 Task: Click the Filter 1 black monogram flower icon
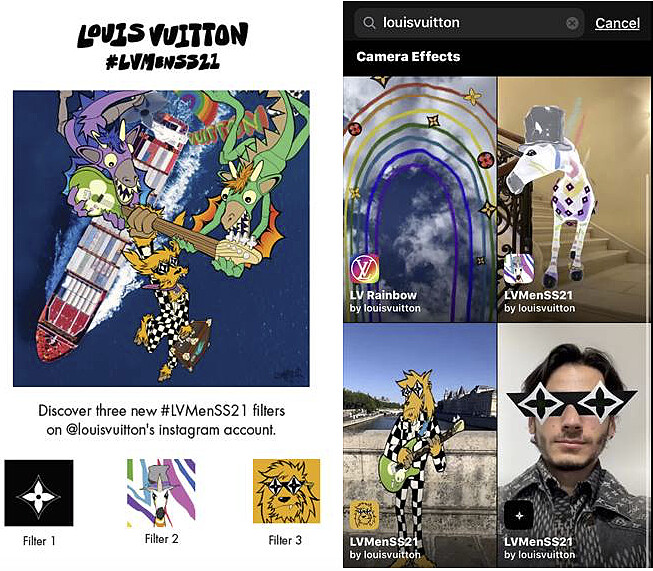39,493
